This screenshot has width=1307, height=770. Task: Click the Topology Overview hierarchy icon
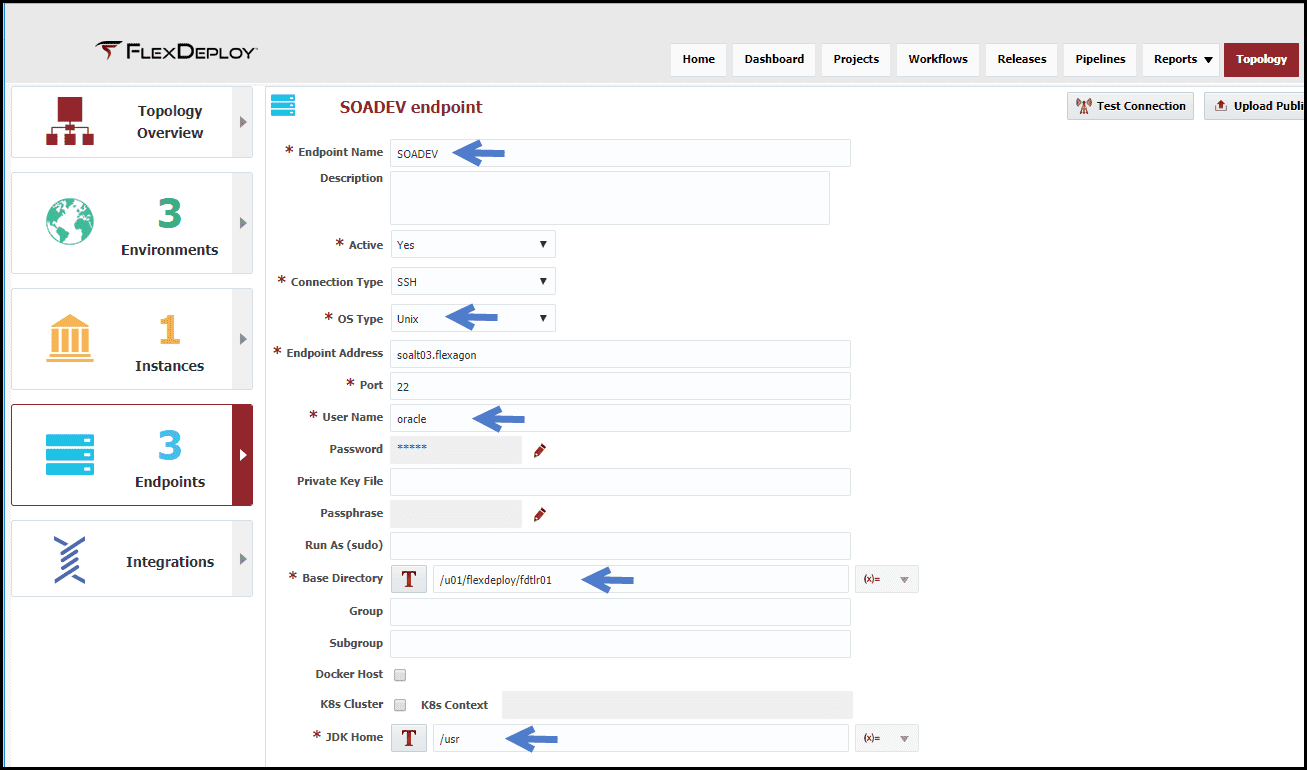click(70, 121)
